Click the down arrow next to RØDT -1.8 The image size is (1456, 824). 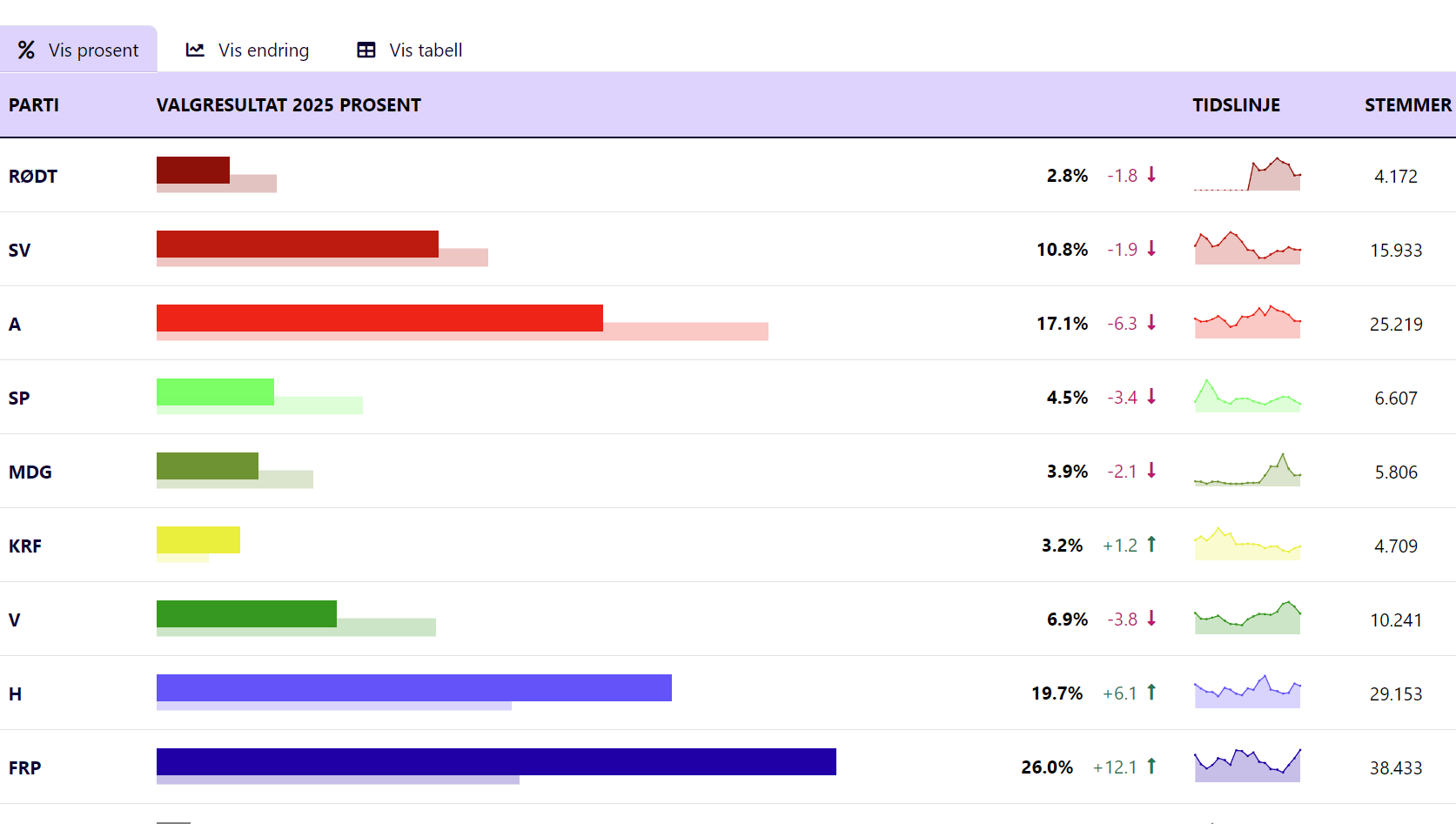point(1151,175)
